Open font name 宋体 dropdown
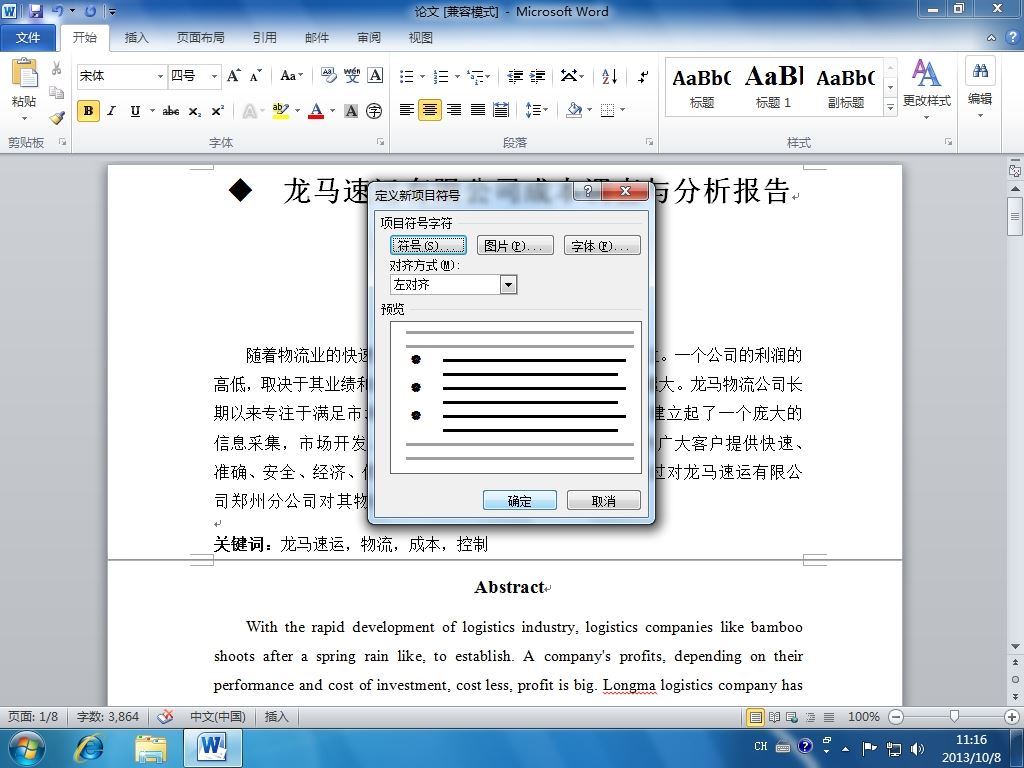 (160, 76)
